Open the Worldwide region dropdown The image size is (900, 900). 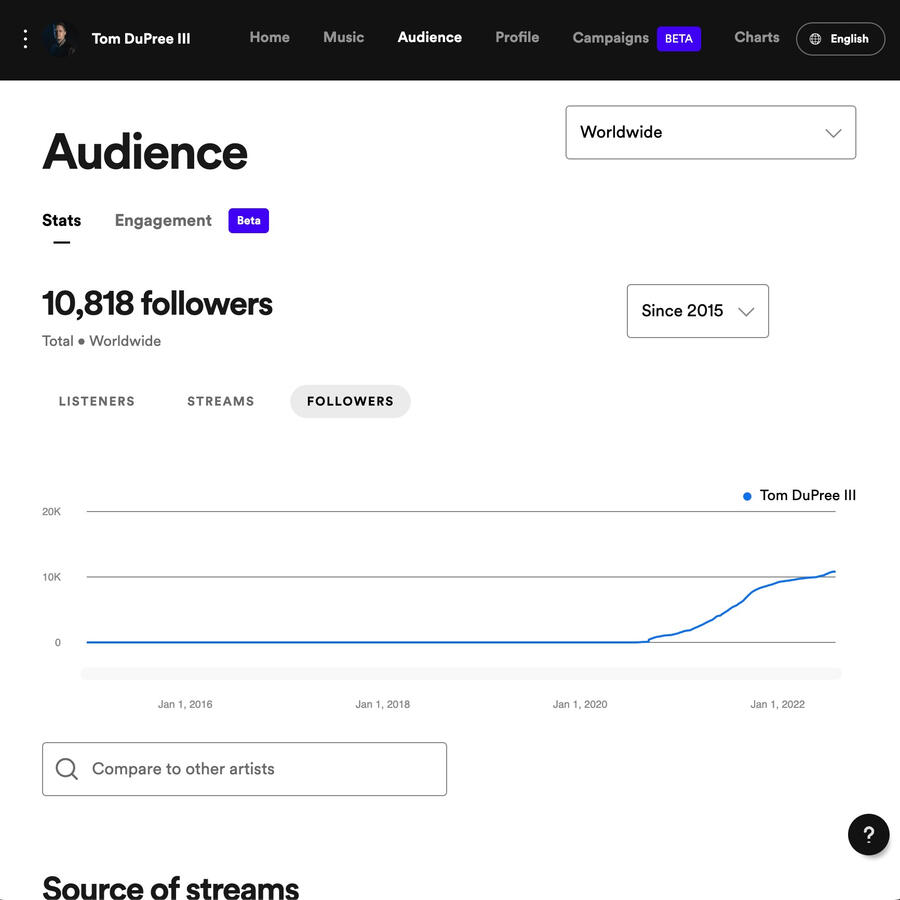[x=710, y=132]
